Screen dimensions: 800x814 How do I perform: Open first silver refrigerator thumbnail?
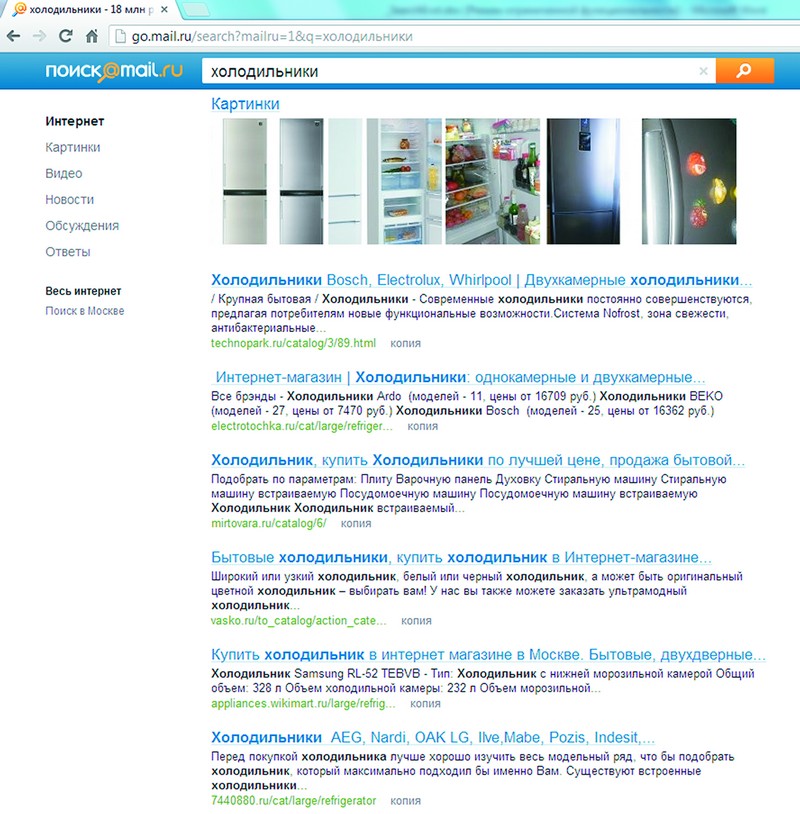[245, 181]
